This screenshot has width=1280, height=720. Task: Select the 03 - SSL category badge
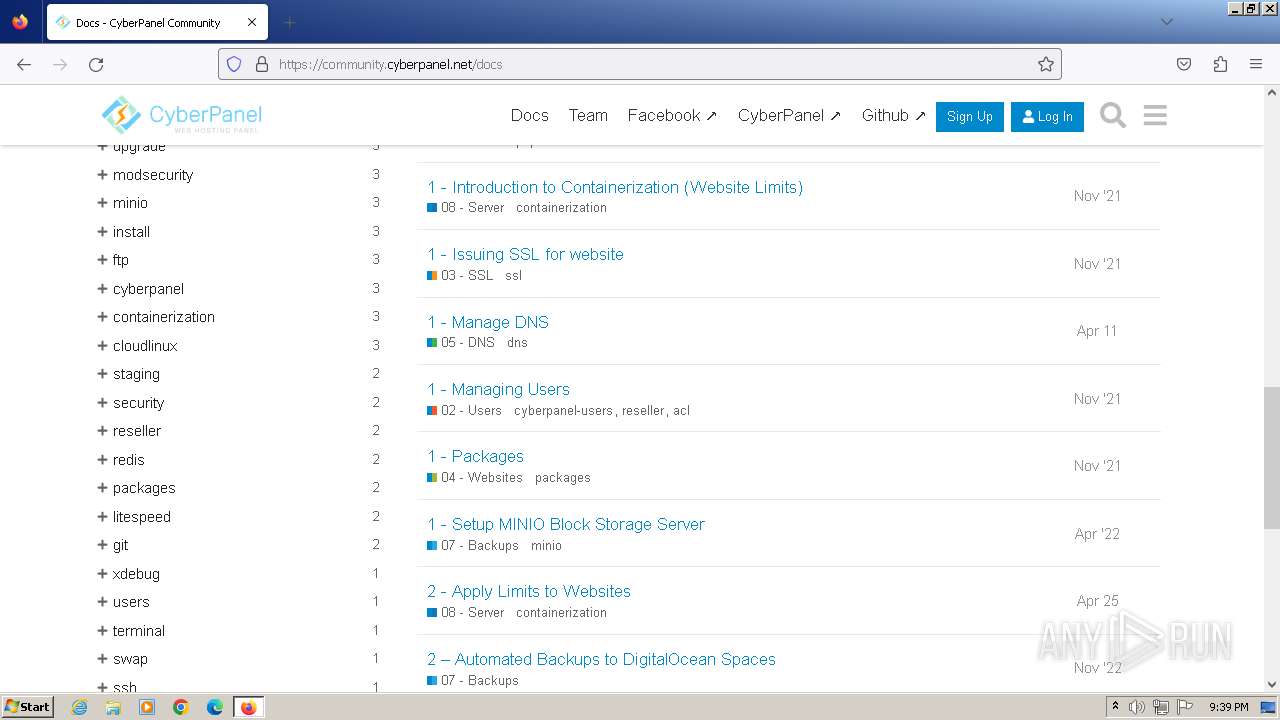pos(460,275)
